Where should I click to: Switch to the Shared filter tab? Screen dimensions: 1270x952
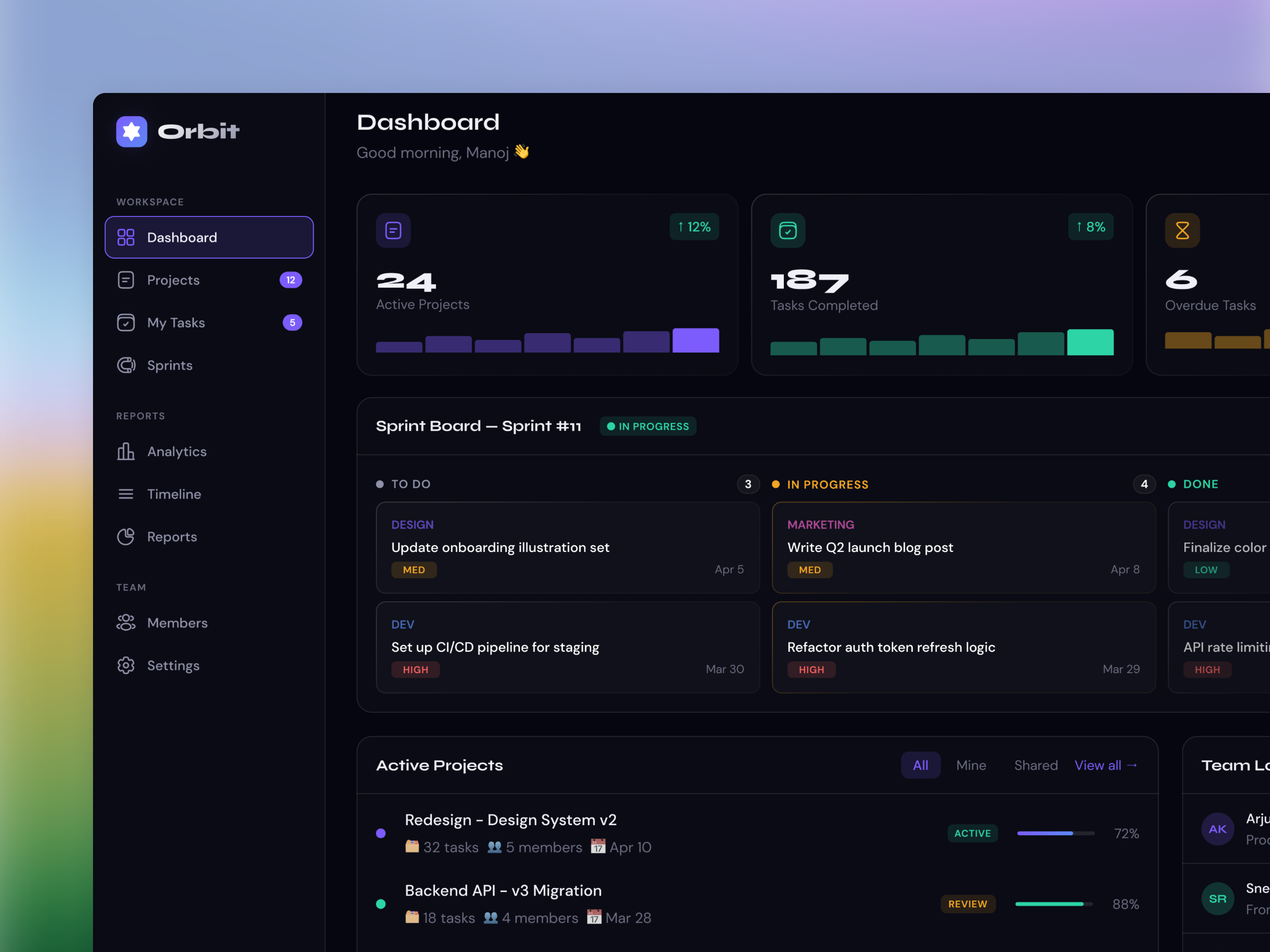coord(1036,765)
